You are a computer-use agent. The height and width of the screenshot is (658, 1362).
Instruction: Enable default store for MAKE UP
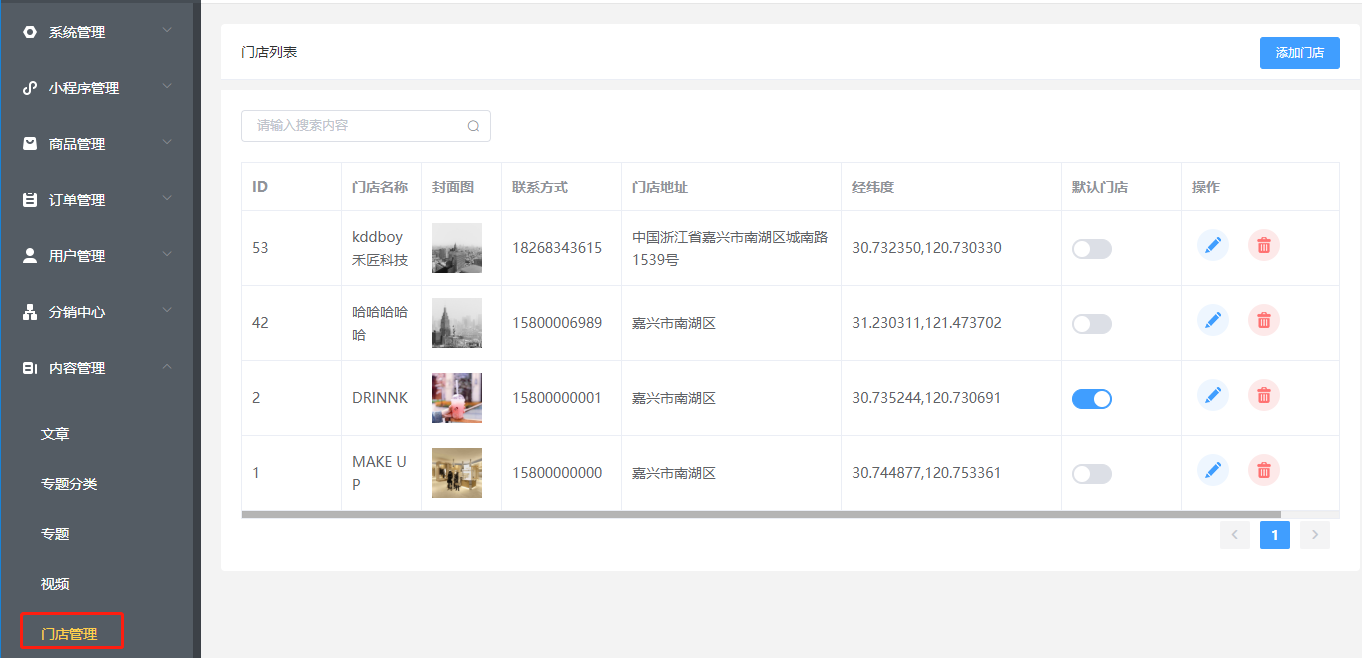pyautogui.click(x=1092, y=474)
